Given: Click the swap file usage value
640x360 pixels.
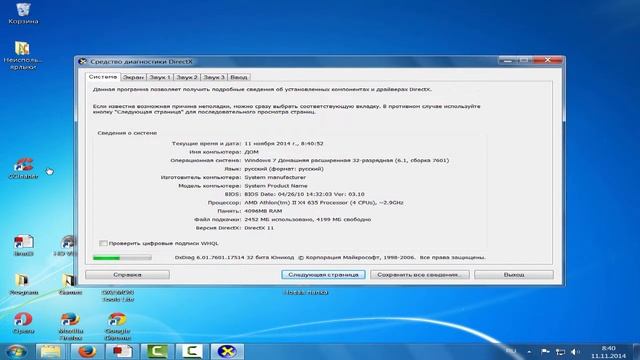Looking at the screenshot, I should point(308,220).
